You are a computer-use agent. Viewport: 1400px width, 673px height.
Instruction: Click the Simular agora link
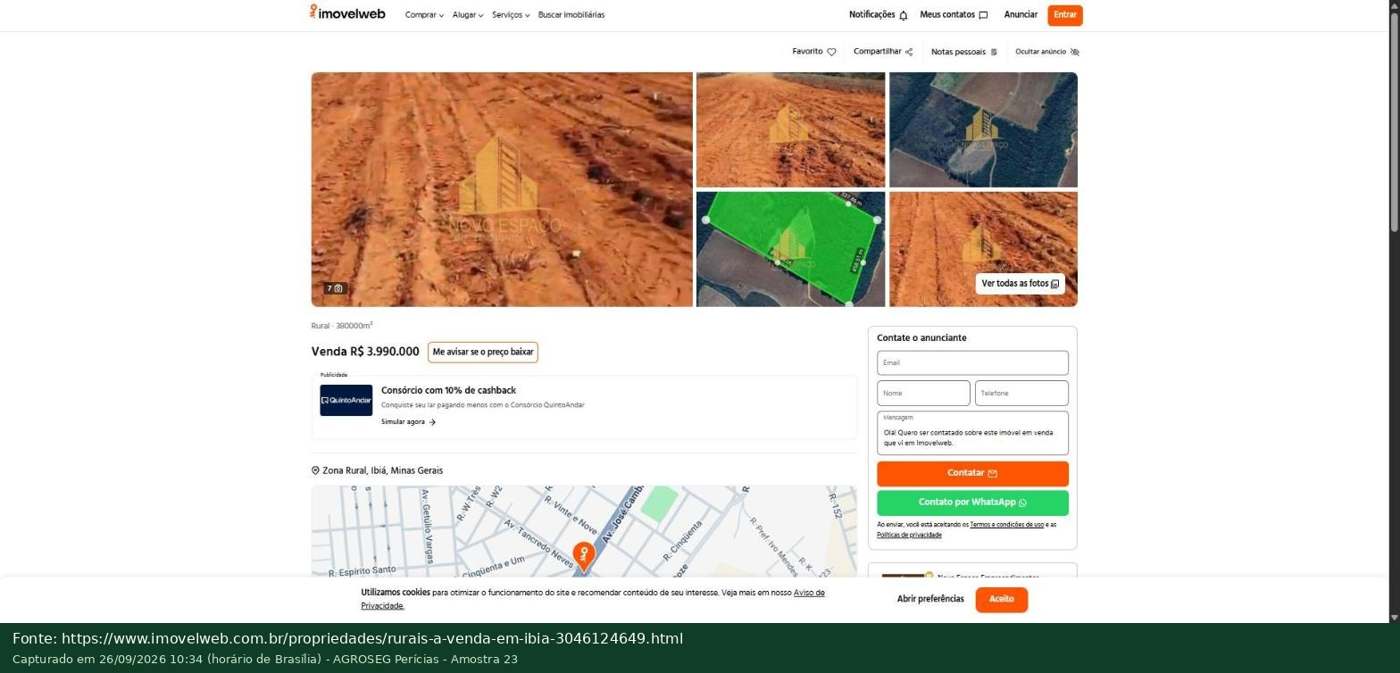[x=408, y=422]
